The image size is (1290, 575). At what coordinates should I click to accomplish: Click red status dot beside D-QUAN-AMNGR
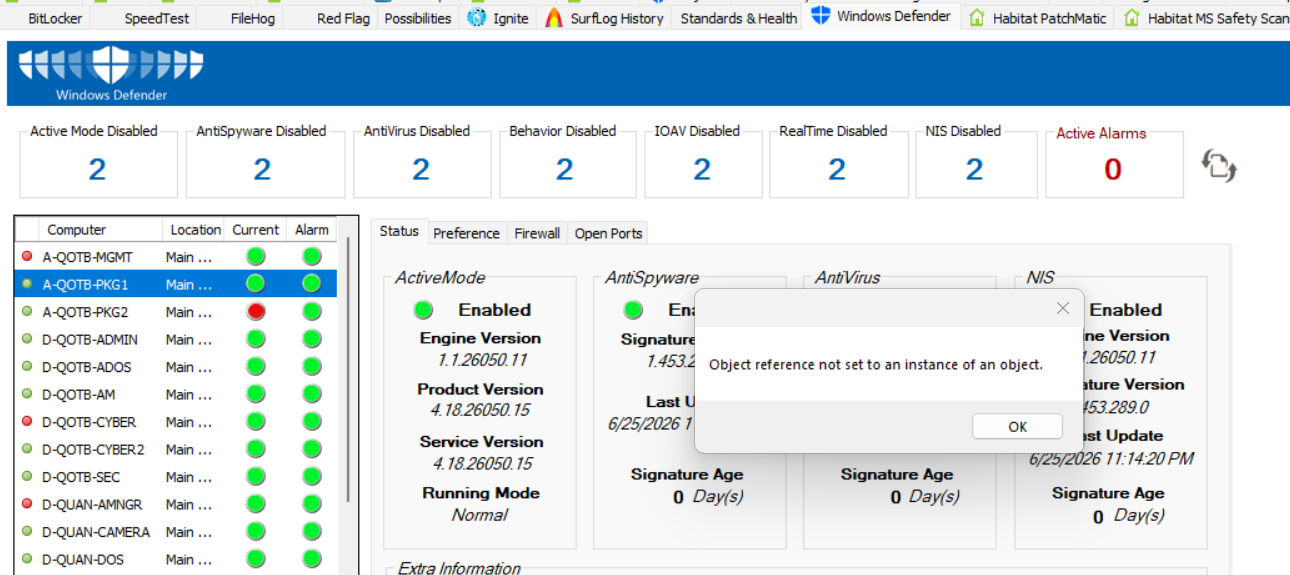[x=27, y=505]
